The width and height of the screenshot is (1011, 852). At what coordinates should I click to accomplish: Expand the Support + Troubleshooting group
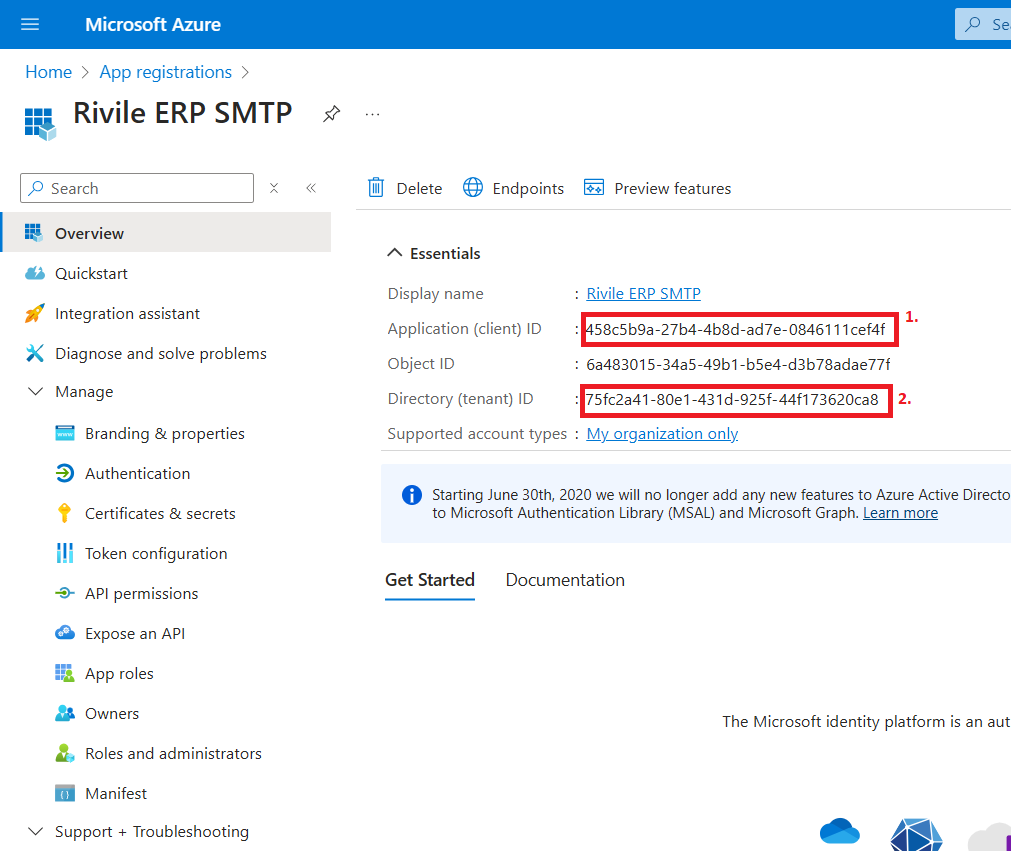(x=36, y=832)
